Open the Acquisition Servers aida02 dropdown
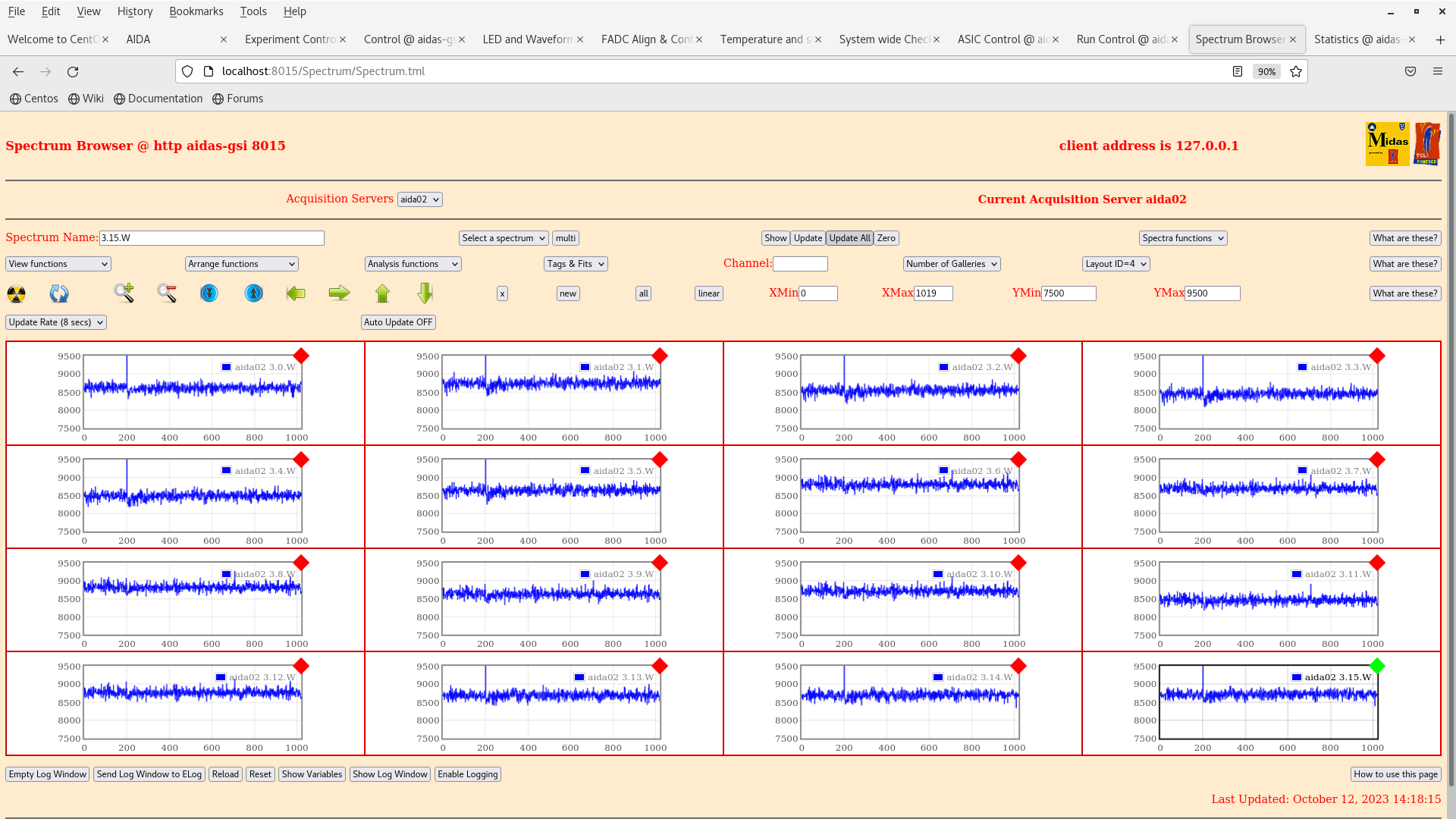This screenshot has height=819, width=1456. [419, 199]
